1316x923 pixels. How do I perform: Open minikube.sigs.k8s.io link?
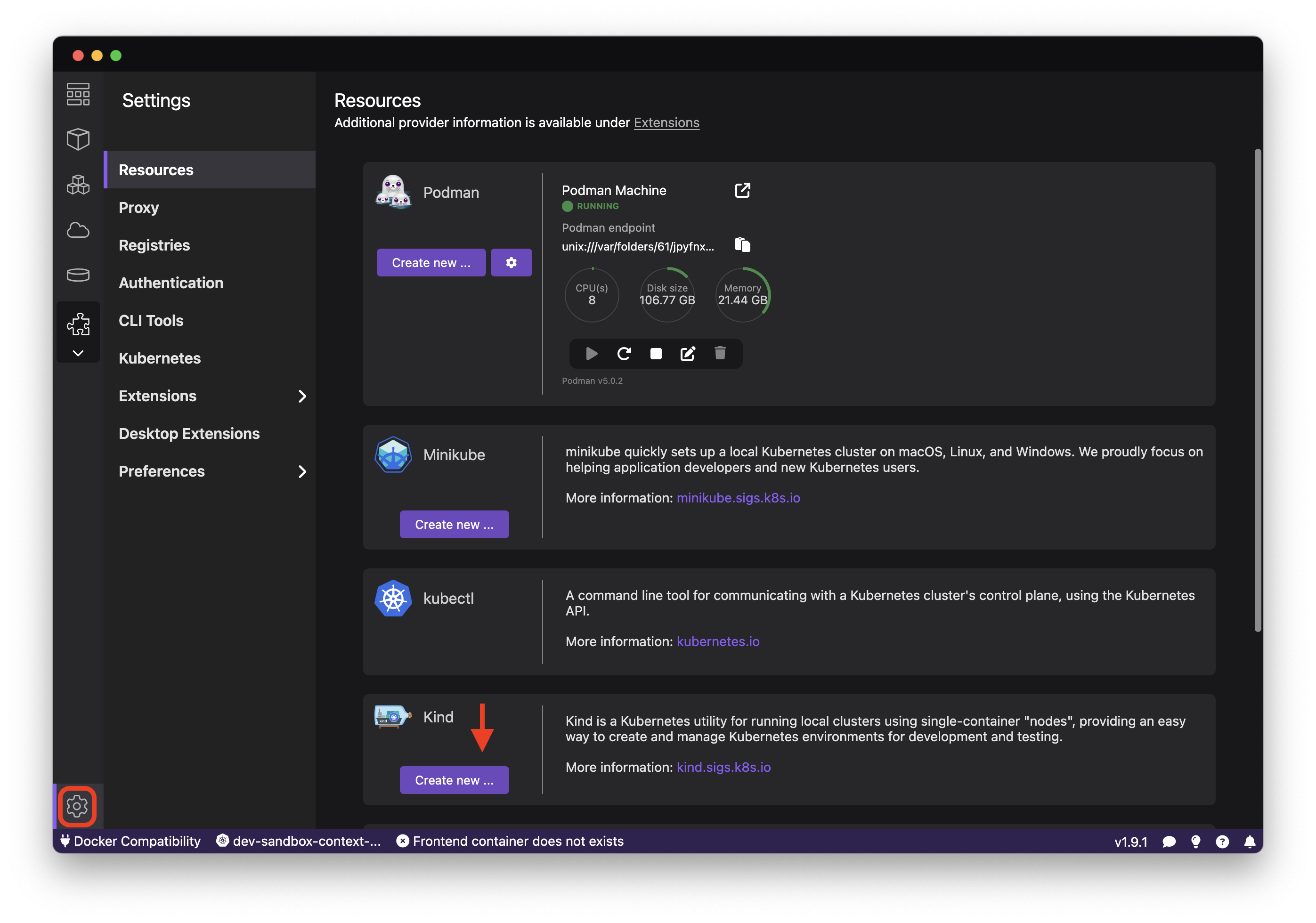tap(738, 498)
